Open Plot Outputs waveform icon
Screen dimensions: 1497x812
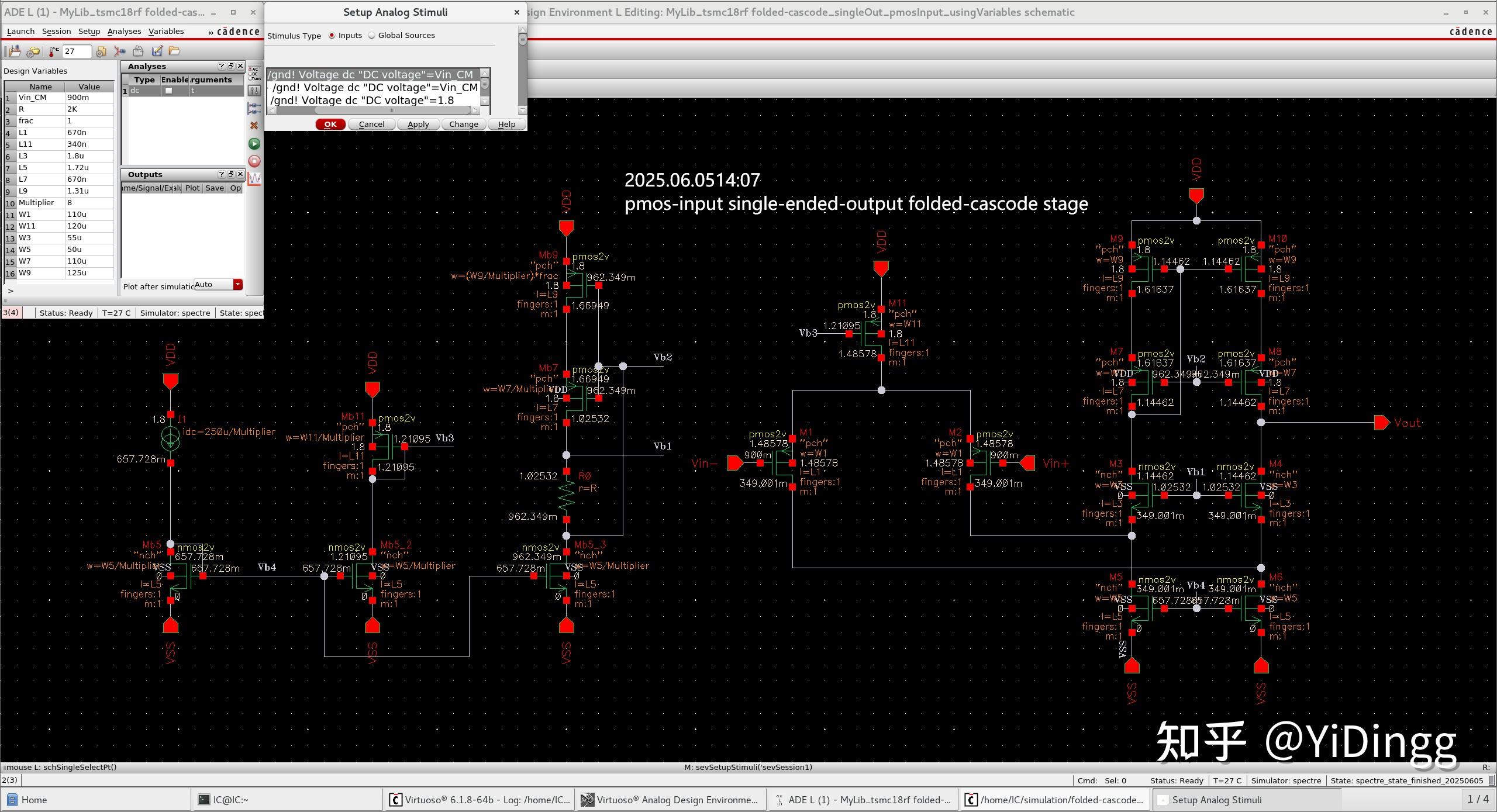coord(254,179)
